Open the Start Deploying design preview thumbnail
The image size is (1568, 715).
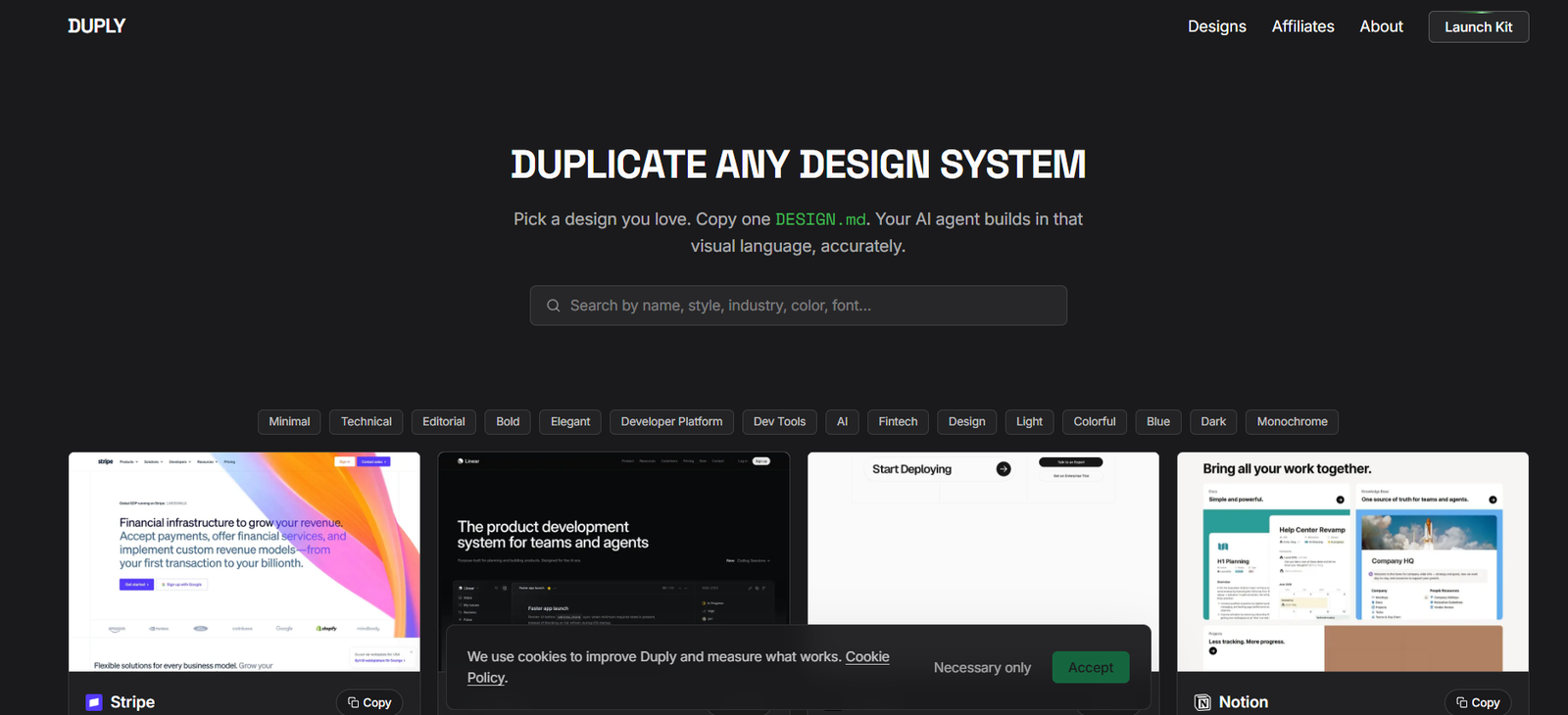point(983,539)
